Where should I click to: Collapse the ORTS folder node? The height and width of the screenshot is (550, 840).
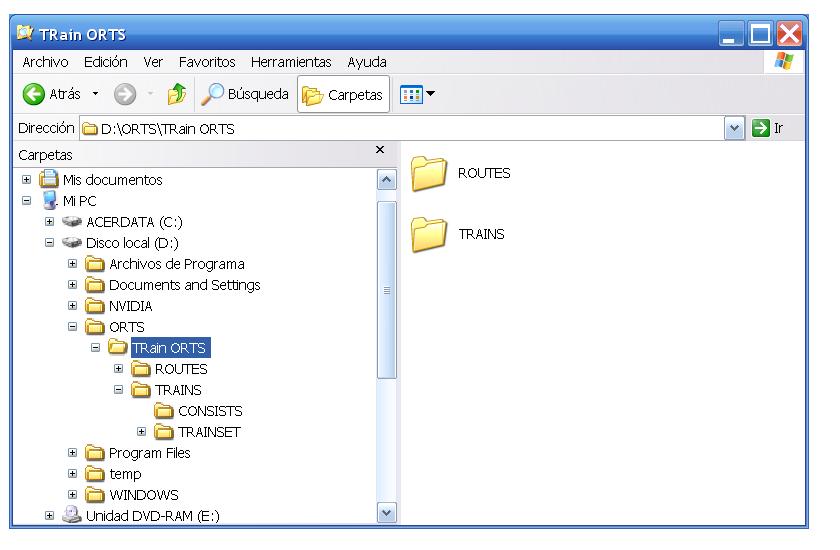[73, 327]
